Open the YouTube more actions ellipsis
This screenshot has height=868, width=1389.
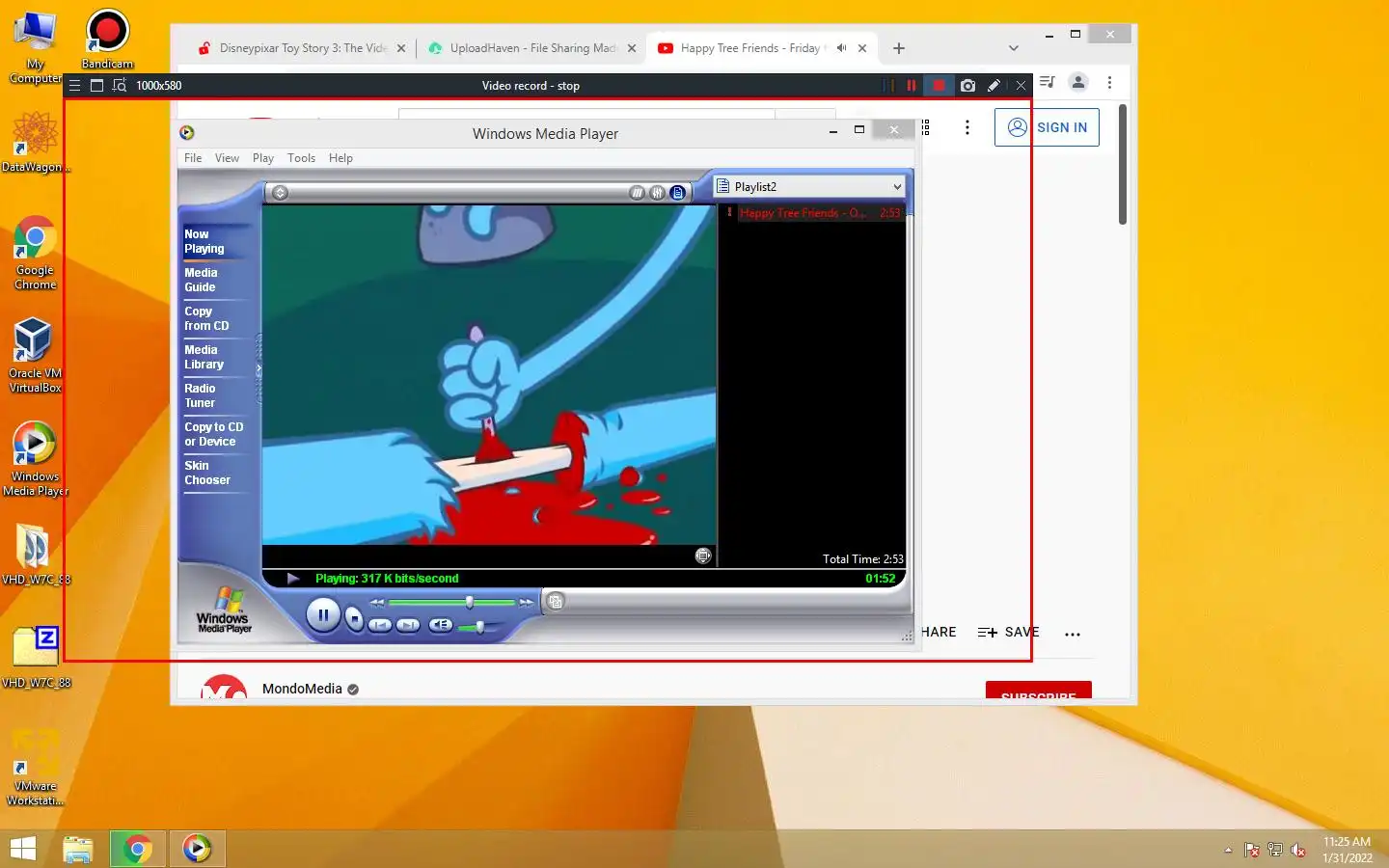click(x=1073, y=634)
